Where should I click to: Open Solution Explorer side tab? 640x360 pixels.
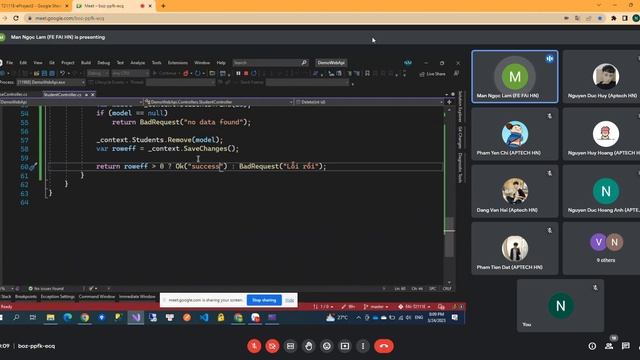(460, 107)
